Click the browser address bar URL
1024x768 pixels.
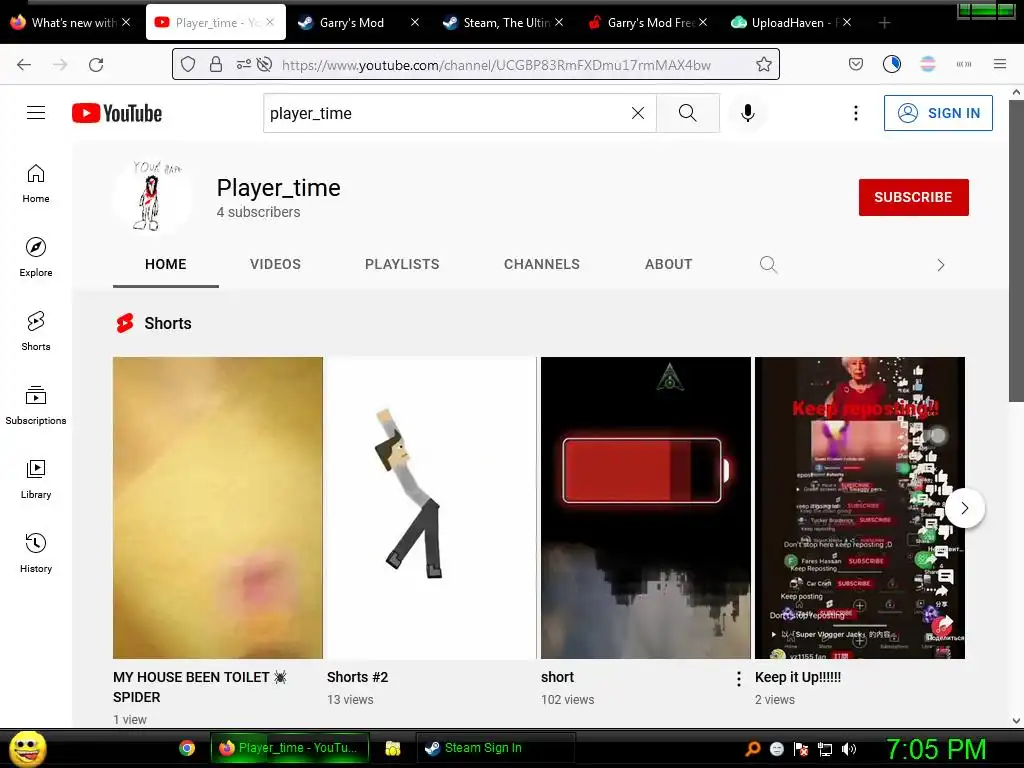pos(496,65)
